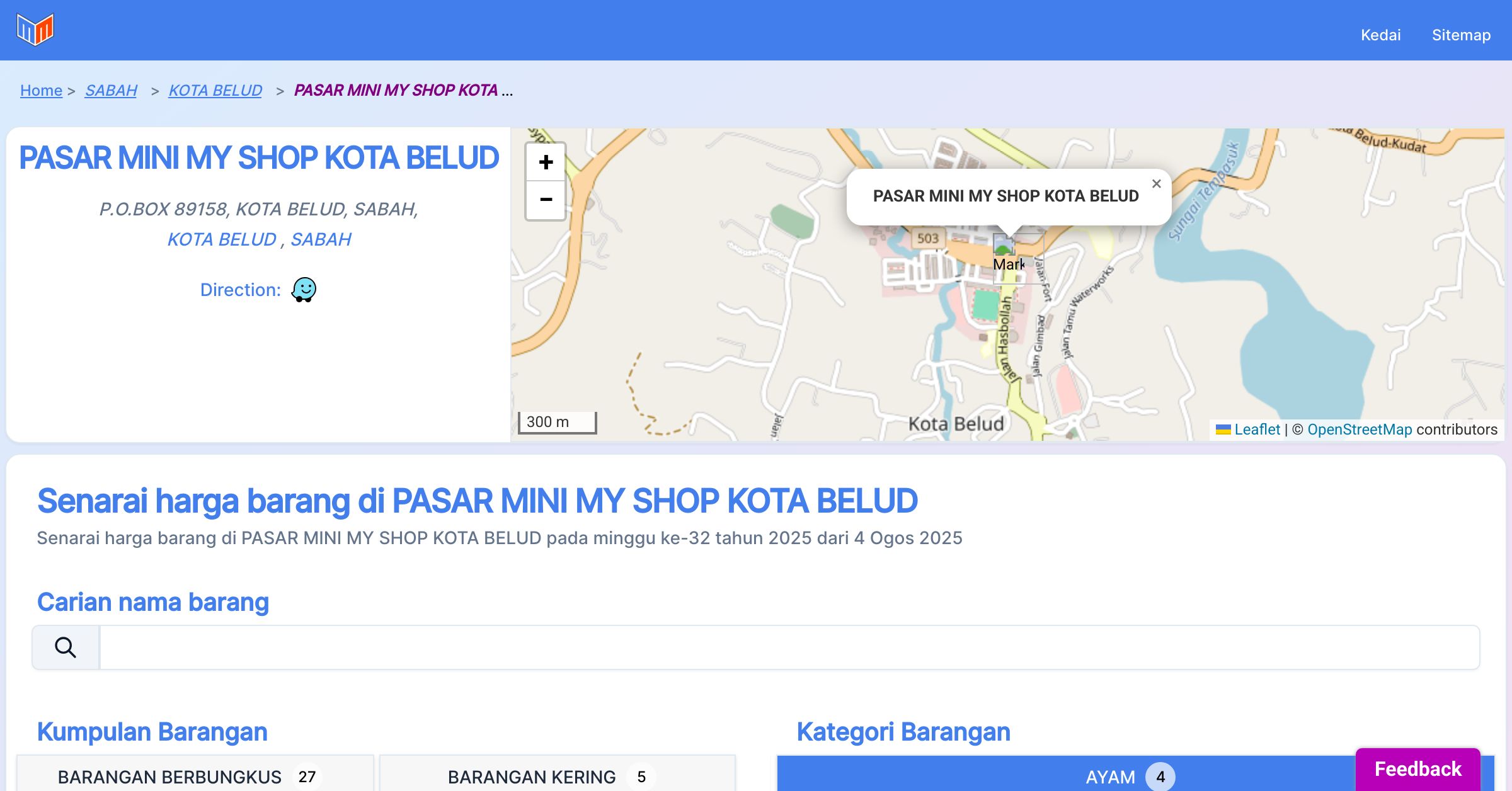Focus the item name search field

pyautogui.click(x=789, y=647)
